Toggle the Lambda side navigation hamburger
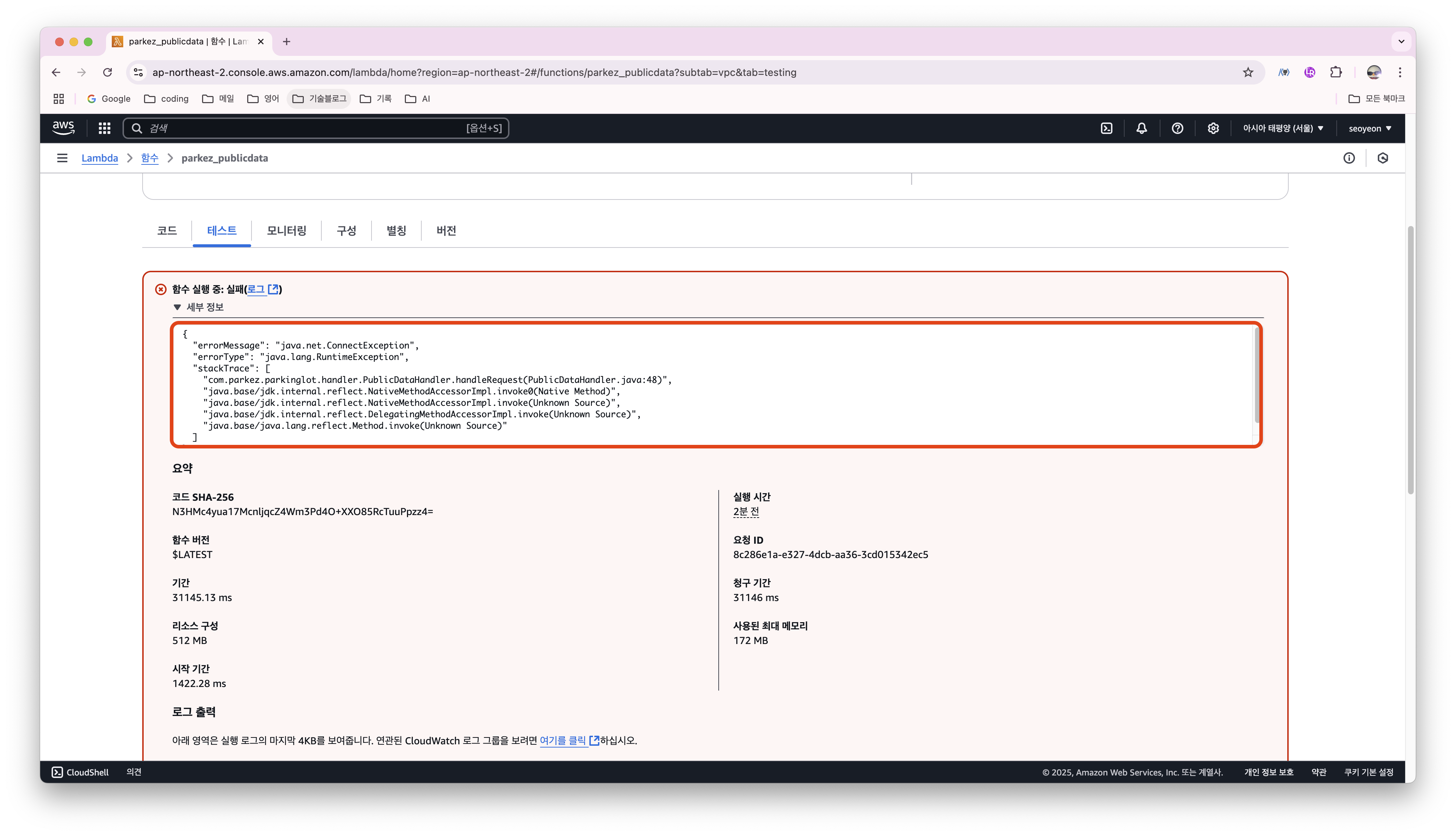This screenshot has width=1456, height=836. click(62, 158)
